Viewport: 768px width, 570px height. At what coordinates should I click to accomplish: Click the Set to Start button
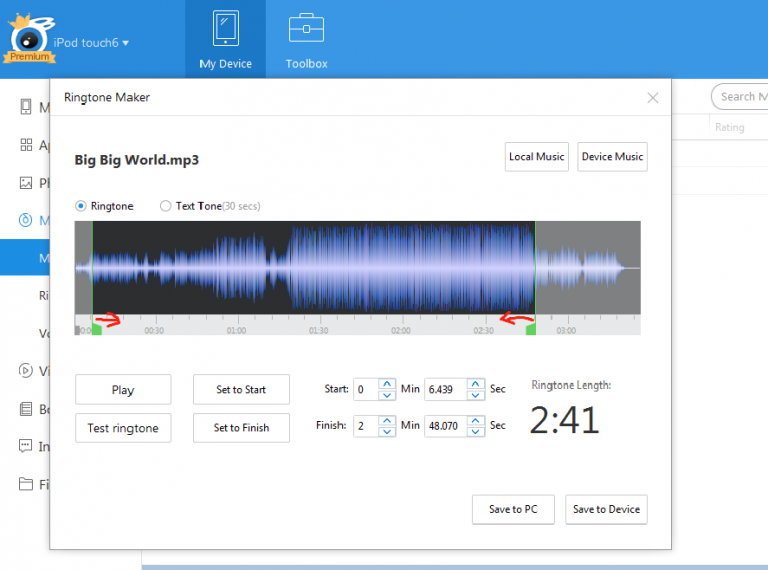[x=241, y=390]
